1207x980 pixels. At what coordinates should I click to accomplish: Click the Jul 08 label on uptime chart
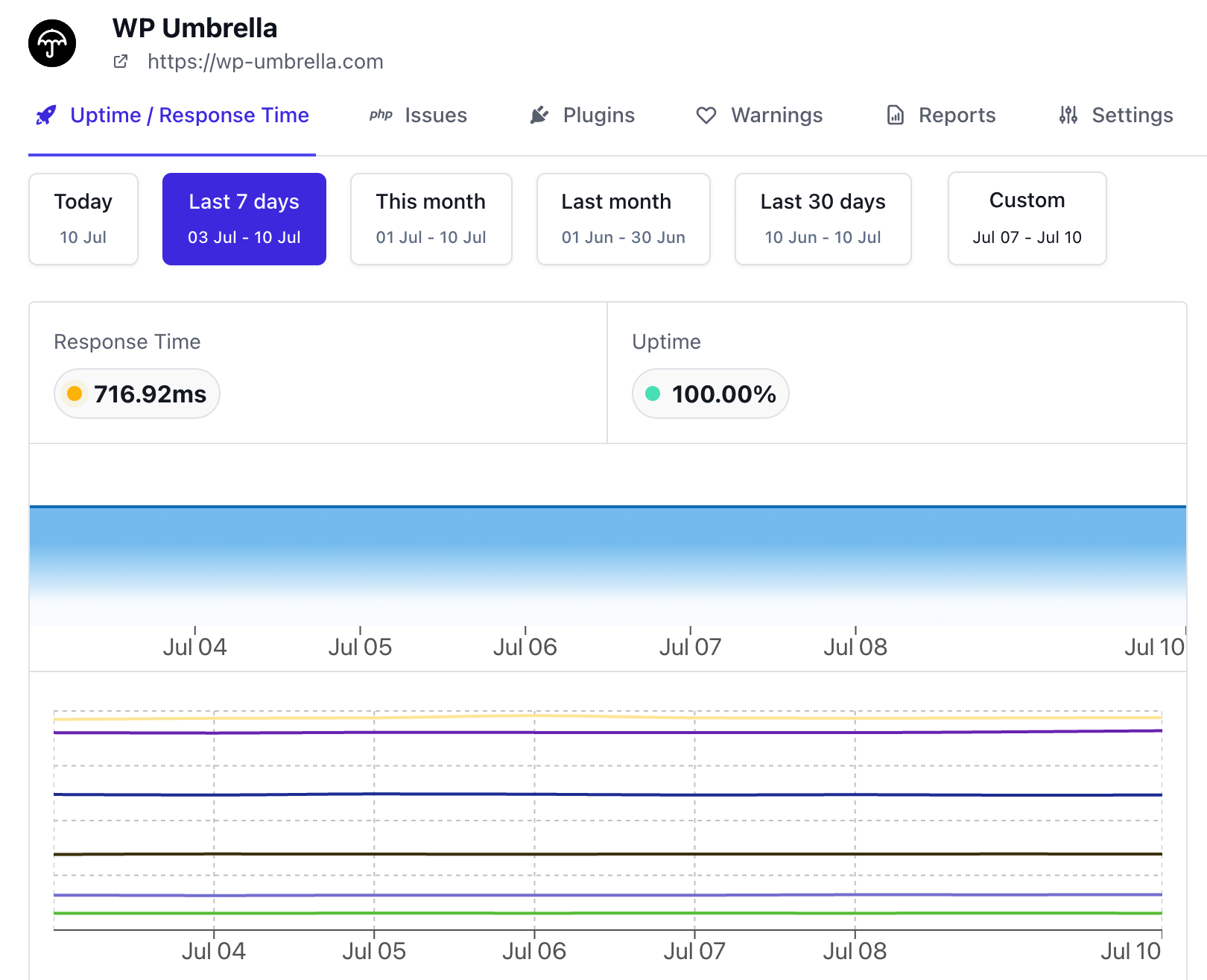point(855,647)
